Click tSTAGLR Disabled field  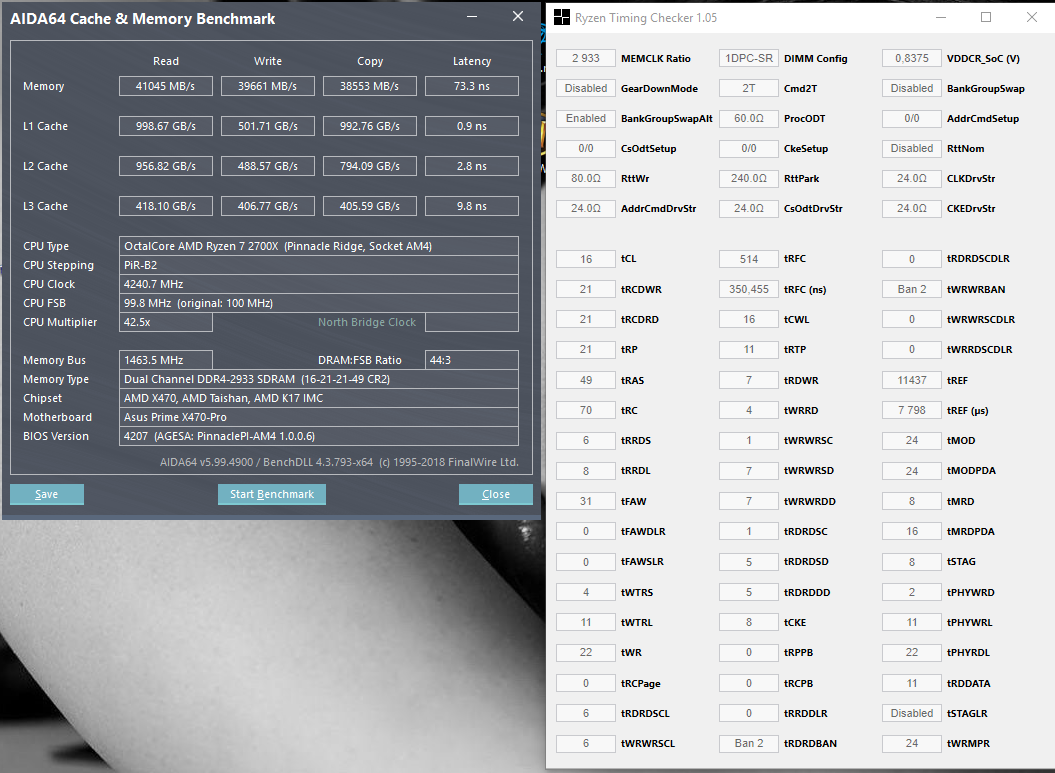(912, 713)
